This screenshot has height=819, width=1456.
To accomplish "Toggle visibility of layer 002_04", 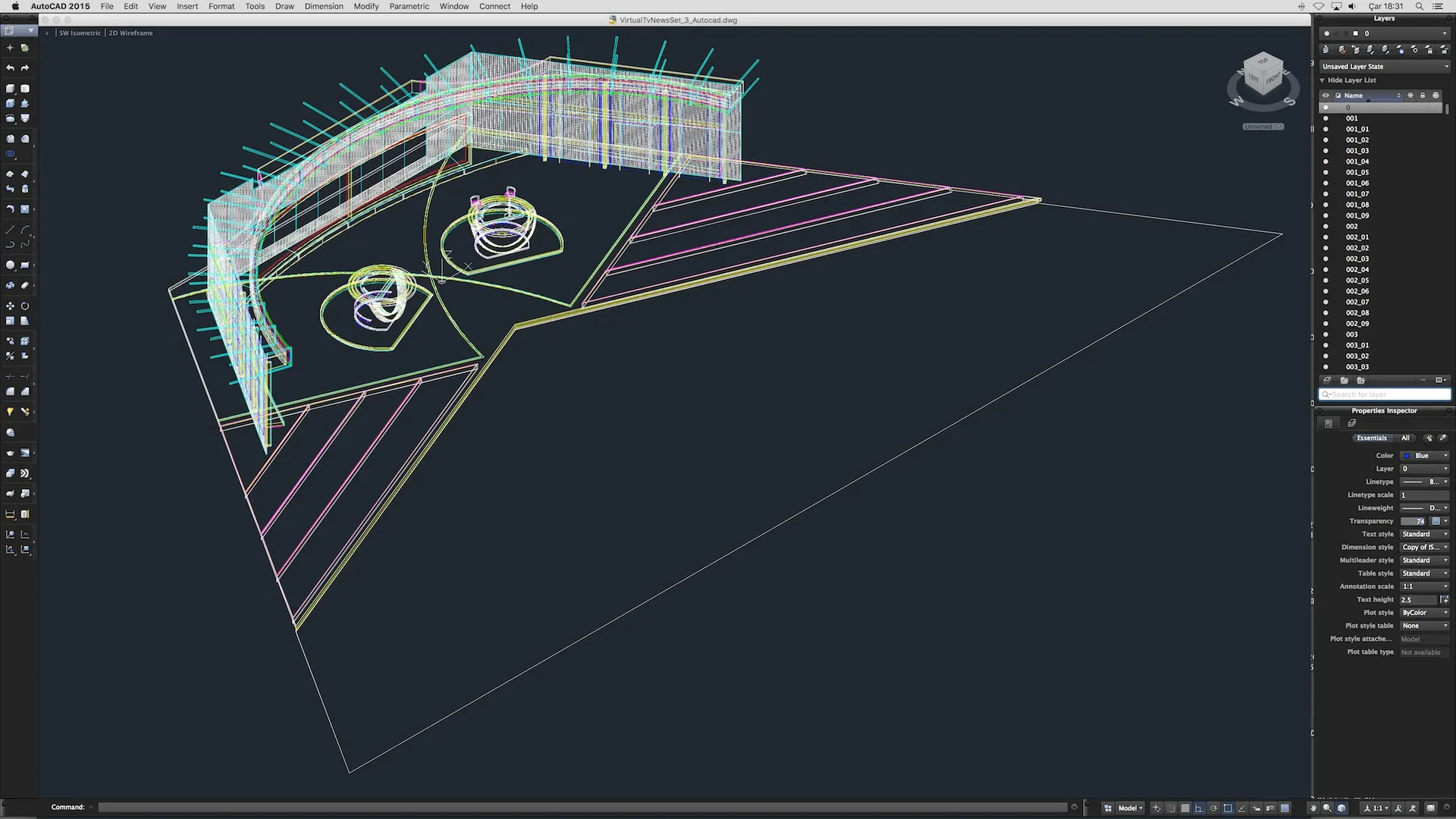I will click(x=1326, y=269).
